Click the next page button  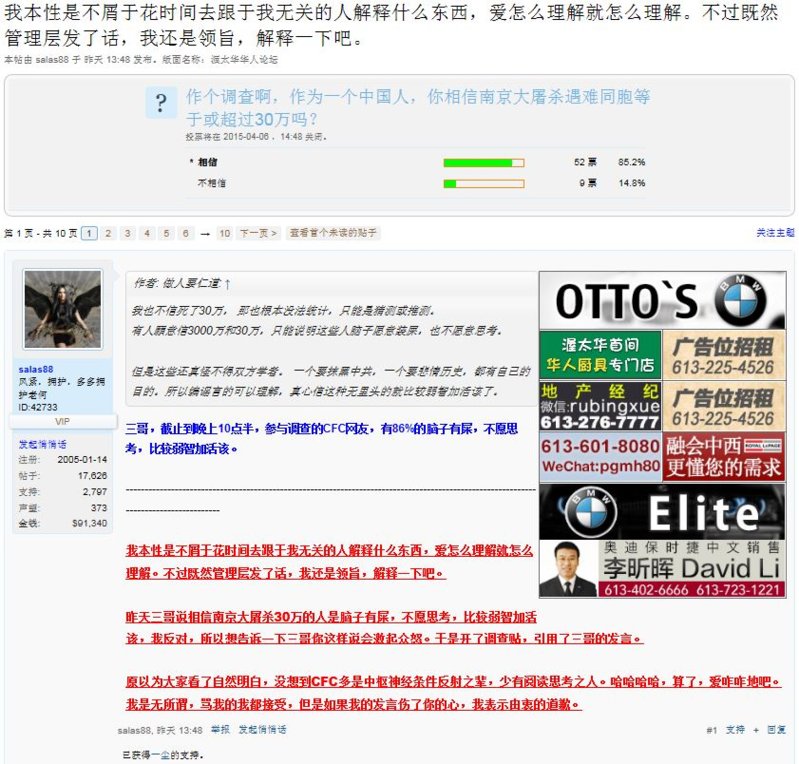tap(257, 233)
